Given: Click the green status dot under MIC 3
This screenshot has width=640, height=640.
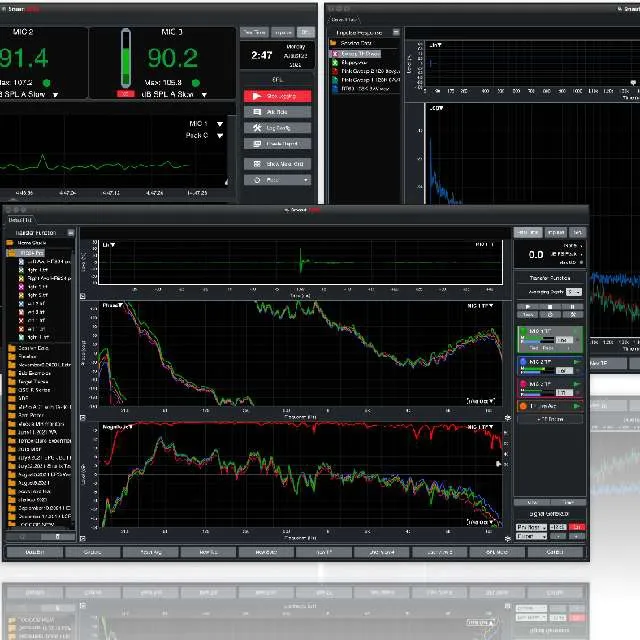Looking at the screenshot, I should pos(196,82).
